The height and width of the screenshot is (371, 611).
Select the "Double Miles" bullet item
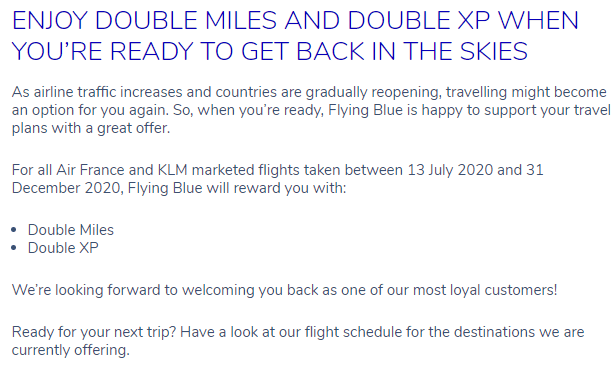(71, 230)
